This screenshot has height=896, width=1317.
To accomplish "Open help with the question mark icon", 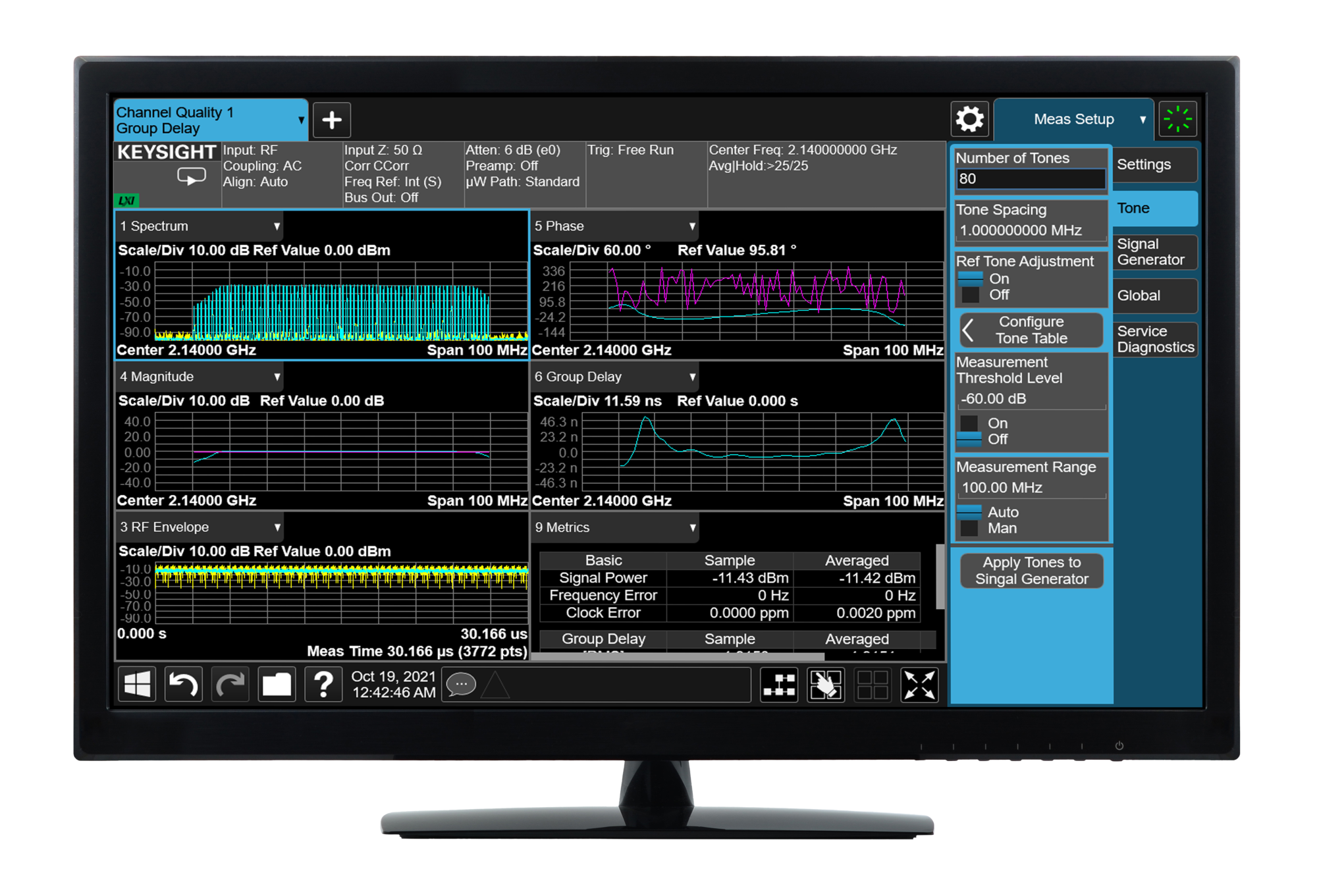I will [x=323, y=685].
